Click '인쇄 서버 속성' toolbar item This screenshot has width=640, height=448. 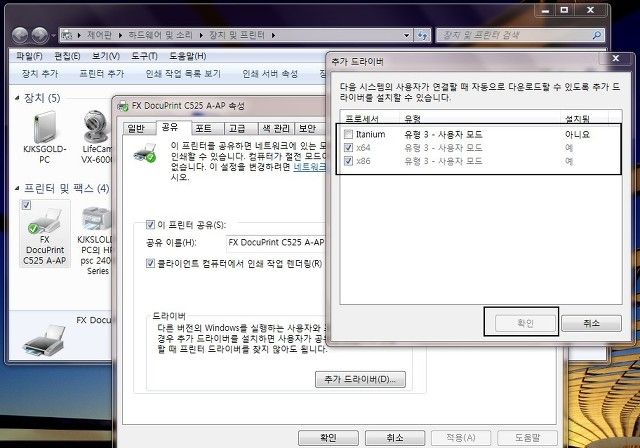click(270, 74)
